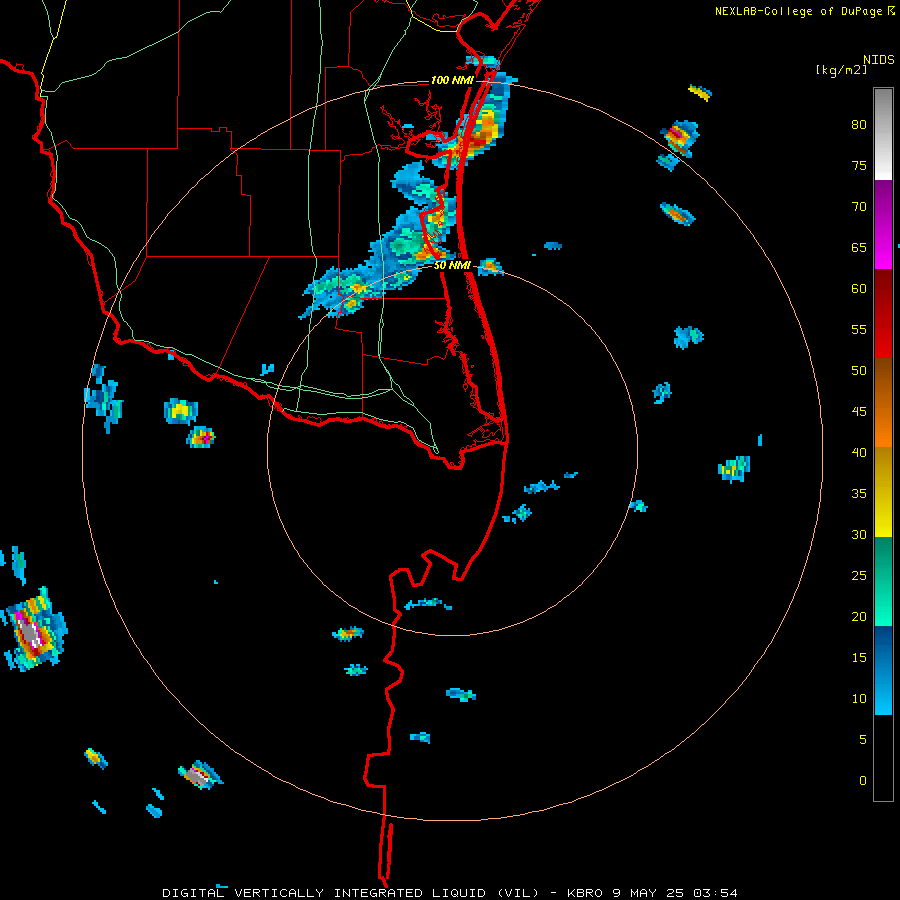Click the 30 value on the scale

[859, 534]
